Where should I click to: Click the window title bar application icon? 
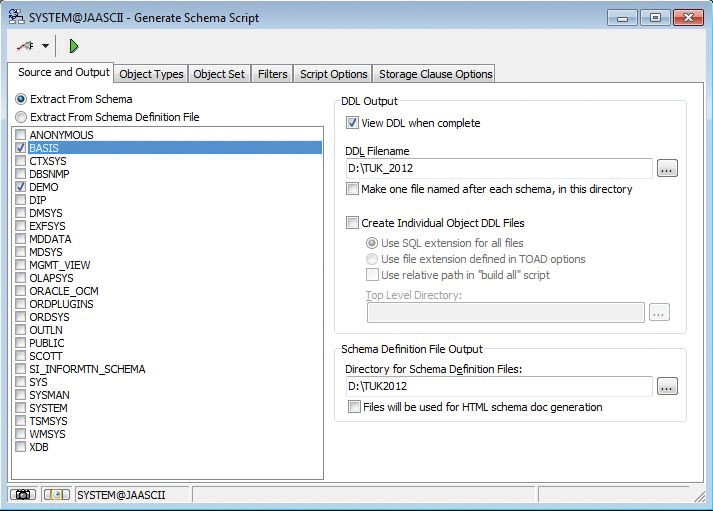pyautogui.click(x=16, y=17)
